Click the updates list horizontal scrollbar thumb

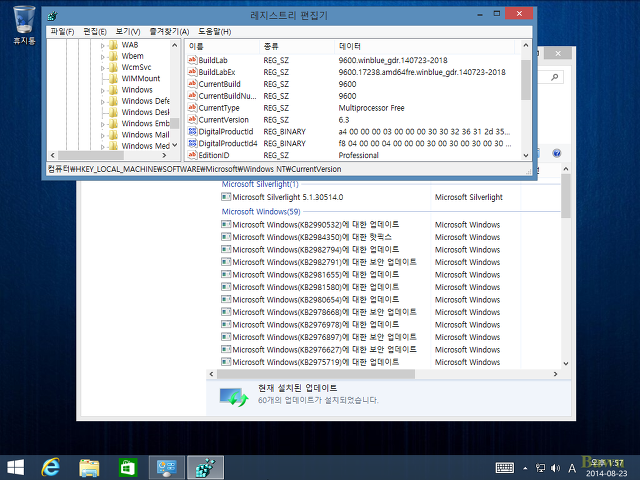[x=316, y=374]
